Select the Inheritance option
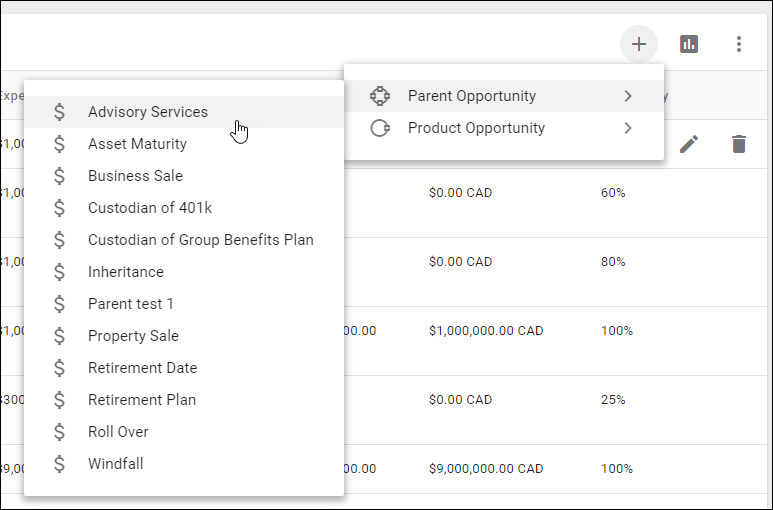This screenshot has width=773, height=510. point(126,272)
